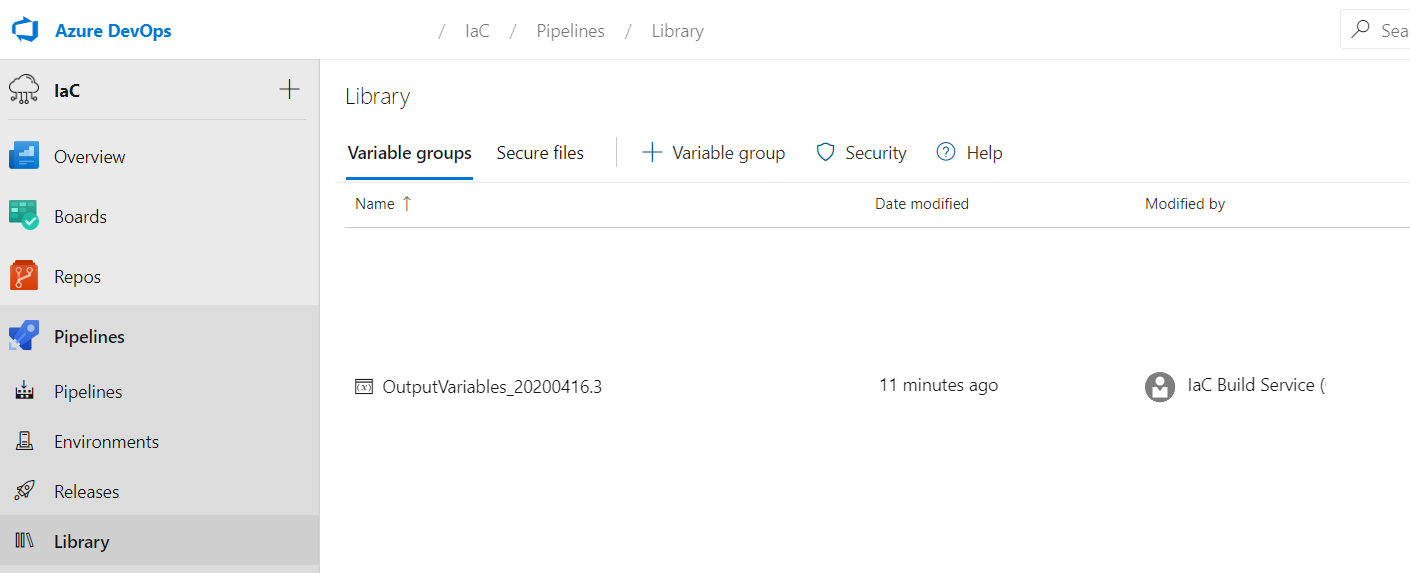Image resolution: width=1410 pixels, height=573 pixels.
Task: Open Boards from the sidebar icon
Action: click(24, 216)
